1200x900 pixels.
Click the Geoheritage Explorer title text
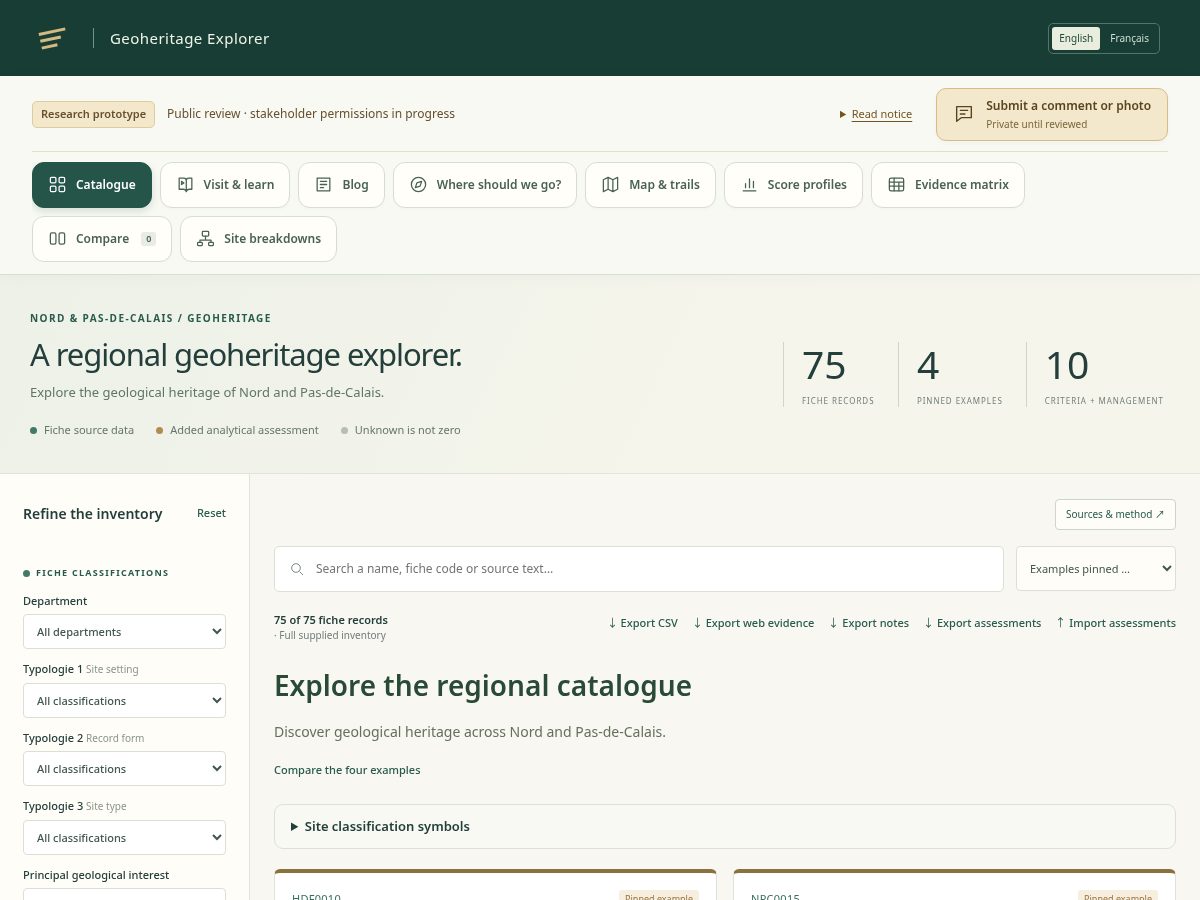pyautogui.click(x=189, y=39)
